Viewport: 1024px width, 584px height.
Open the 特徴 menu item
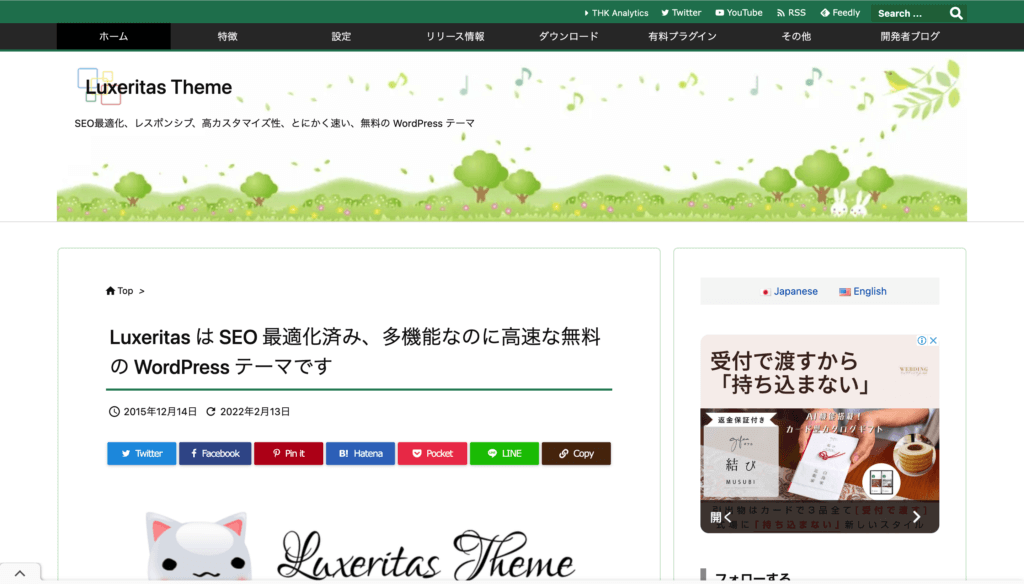[227, 37]
